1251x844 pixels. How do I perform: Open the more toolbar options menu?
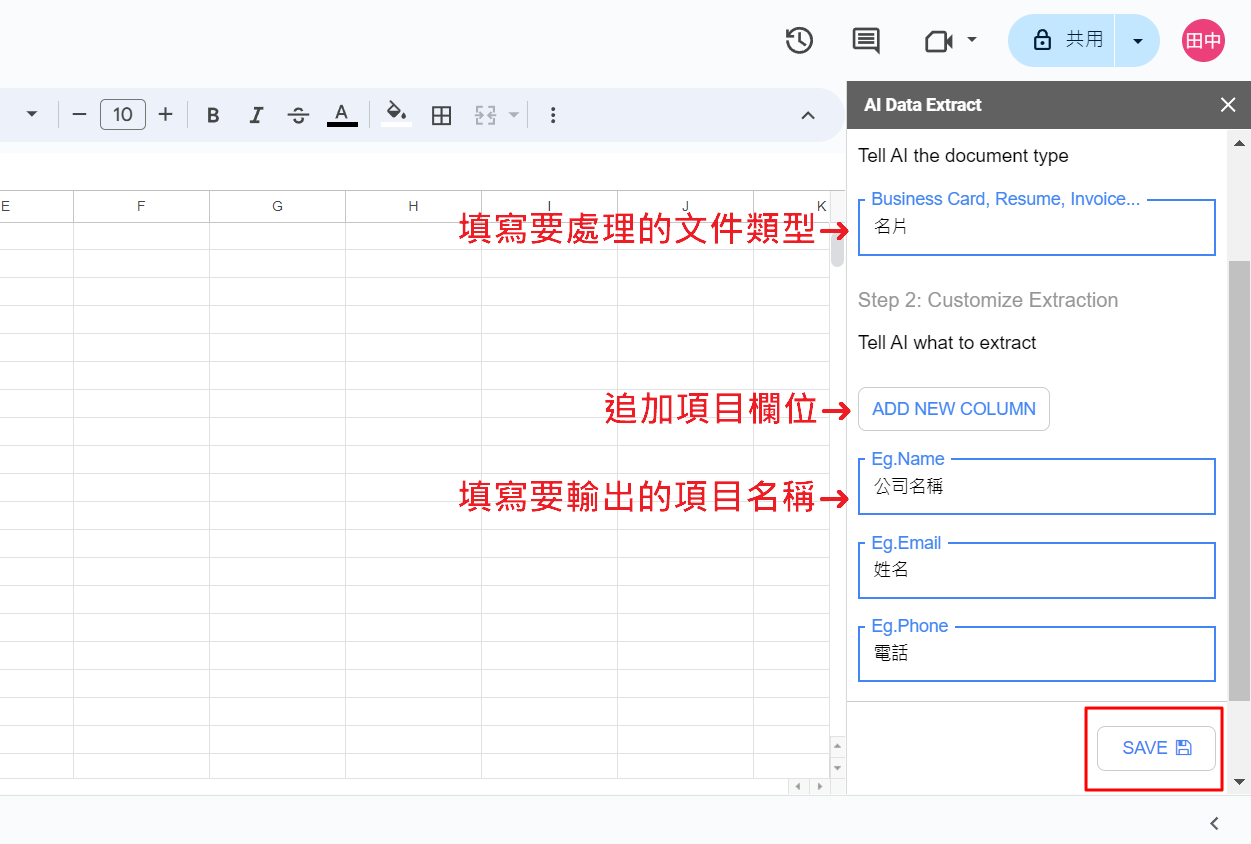point(553,114)
